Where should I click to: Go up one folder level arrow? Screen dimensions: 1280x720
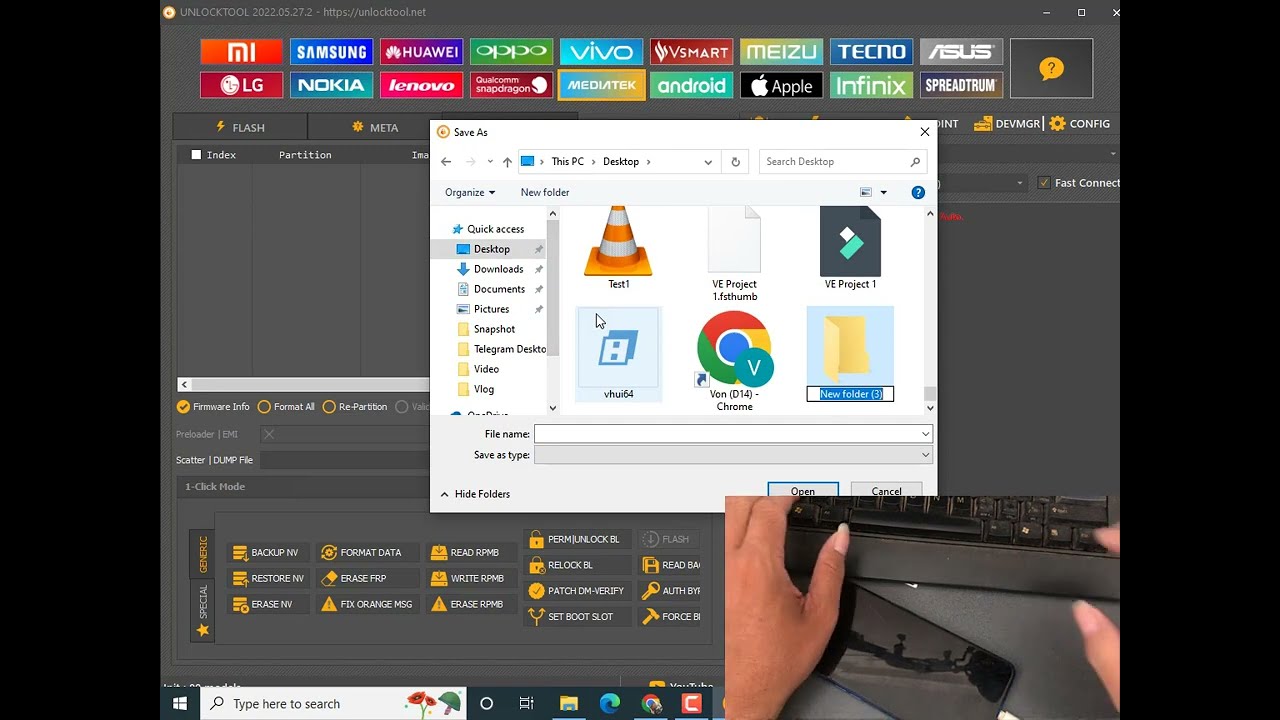point(507,162)
